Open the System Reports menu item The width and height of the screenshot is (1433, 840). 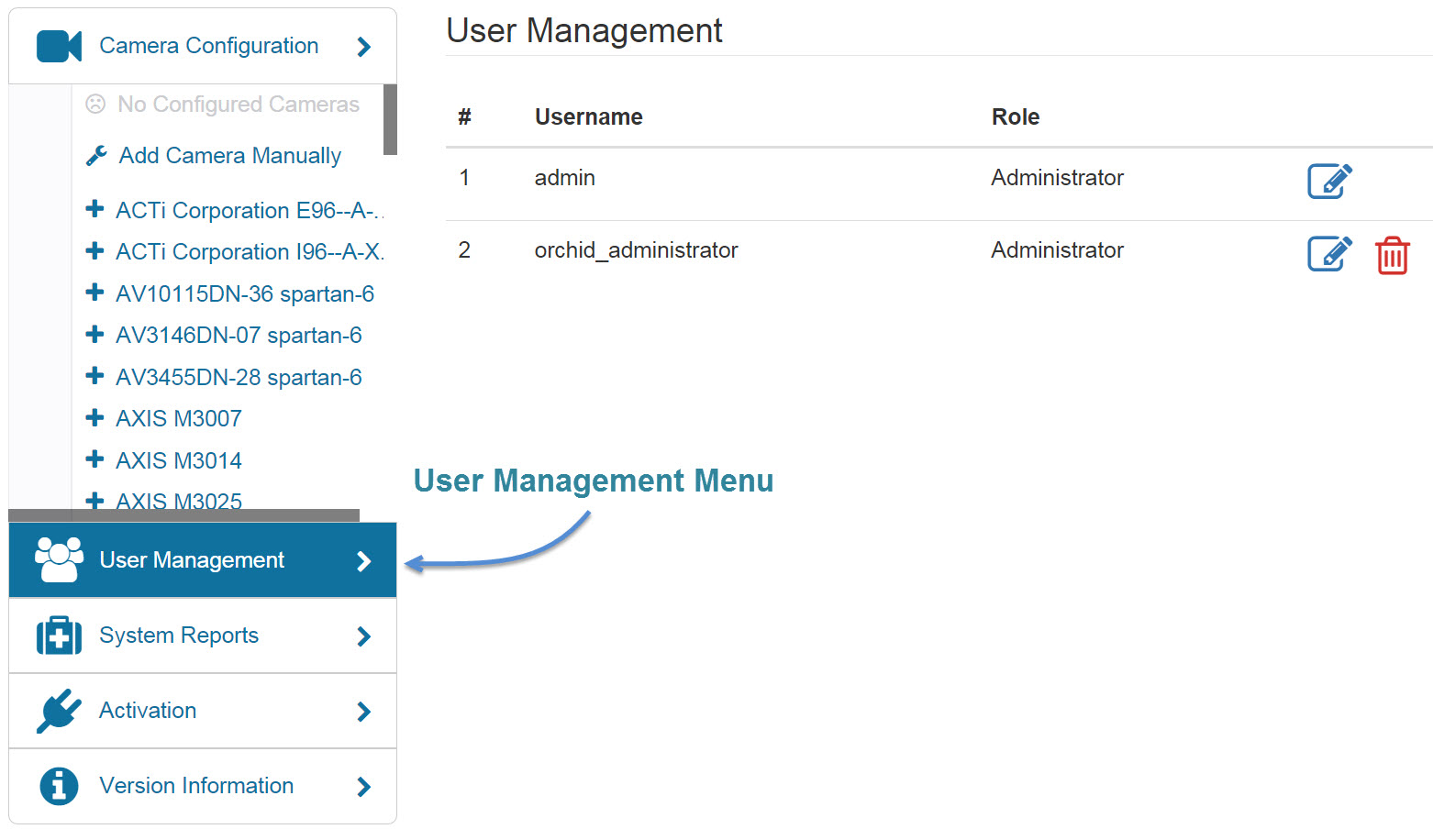click(203, 636)
